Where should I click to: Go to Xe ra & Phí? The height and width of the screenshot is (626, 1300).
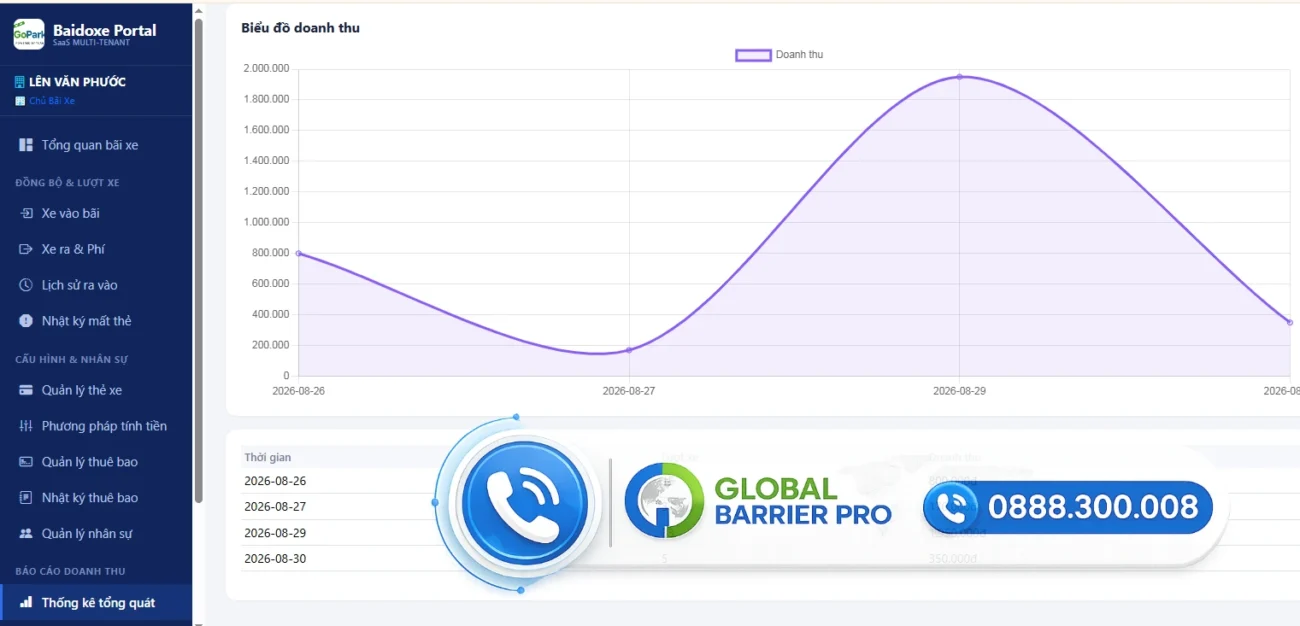tap(96, 249)
